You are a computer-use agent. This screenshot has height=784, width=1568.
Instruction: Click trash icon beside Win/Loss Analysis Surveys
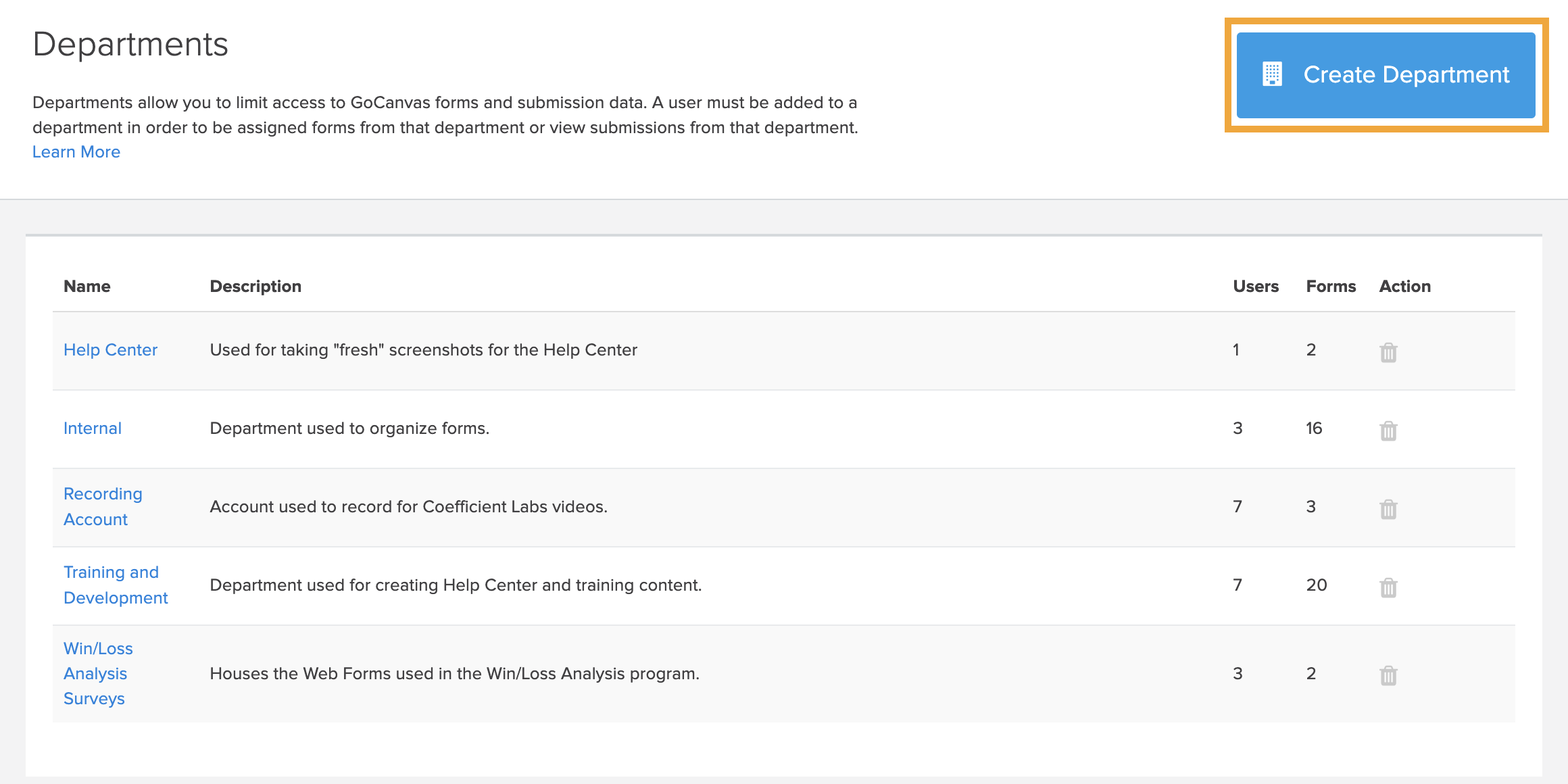(x=1389, y=674)
